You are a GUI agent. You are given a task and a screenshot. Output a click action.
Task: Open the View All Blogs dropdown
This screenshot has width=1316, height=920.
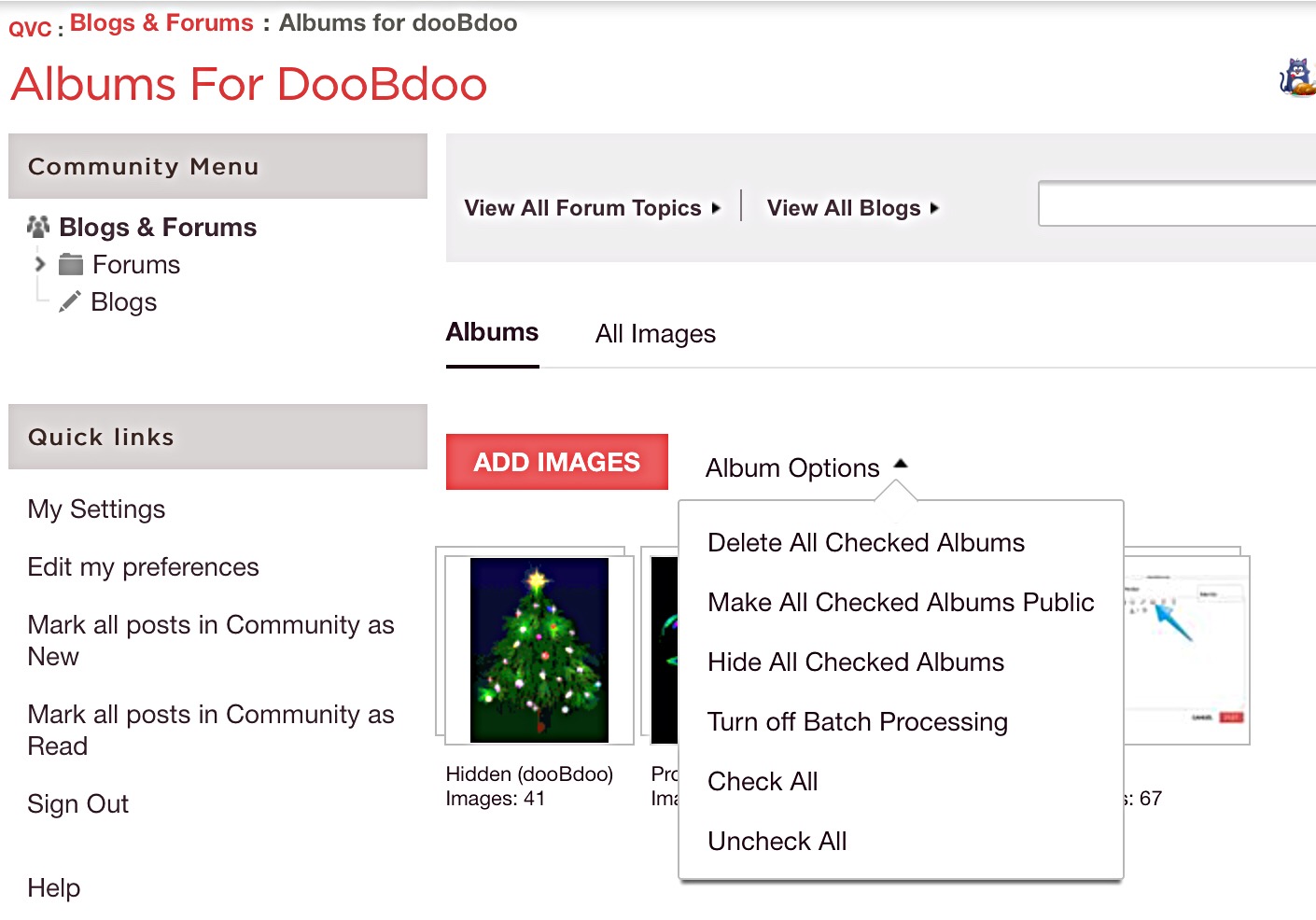click(850, 207)
